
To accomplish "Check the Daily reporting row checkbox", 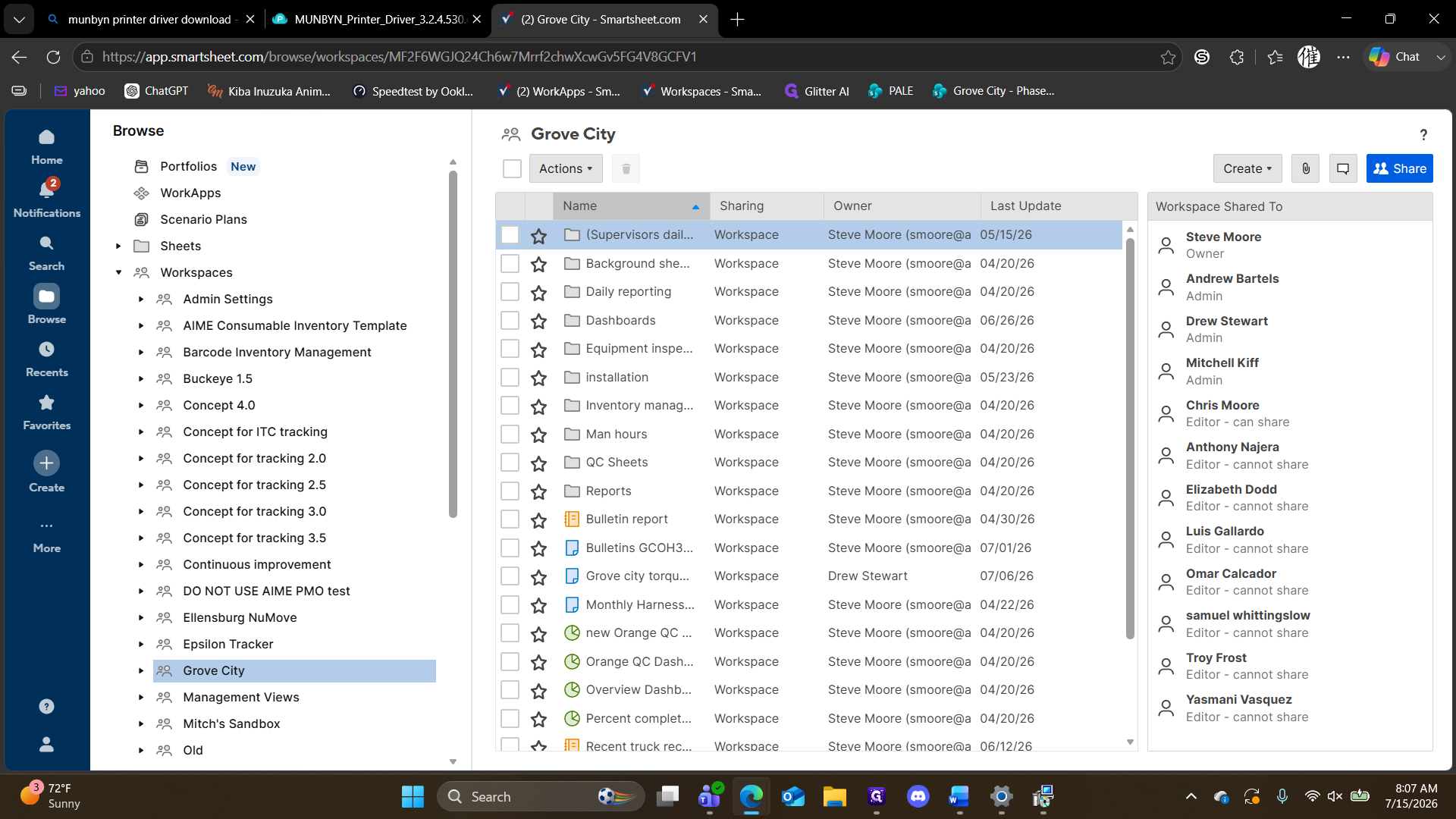I will (510, 292).
